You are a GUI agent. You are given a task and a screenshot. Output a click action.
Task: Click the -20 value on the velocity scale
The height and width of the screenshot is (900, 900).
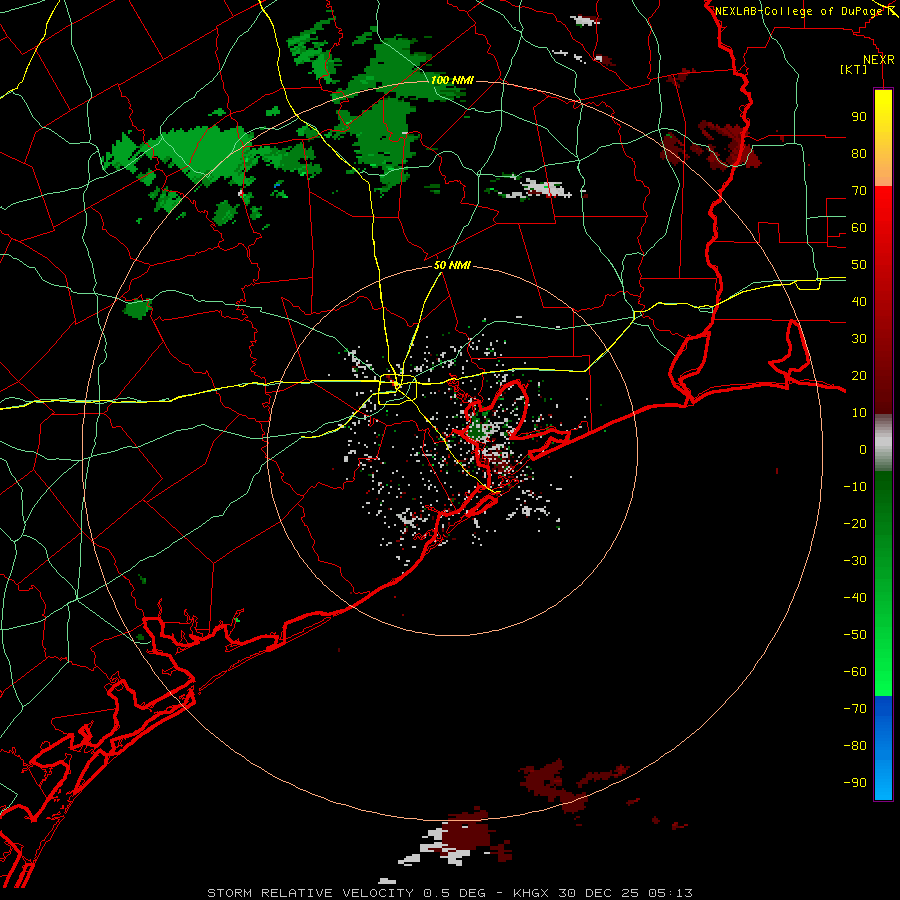pos(855,523)
